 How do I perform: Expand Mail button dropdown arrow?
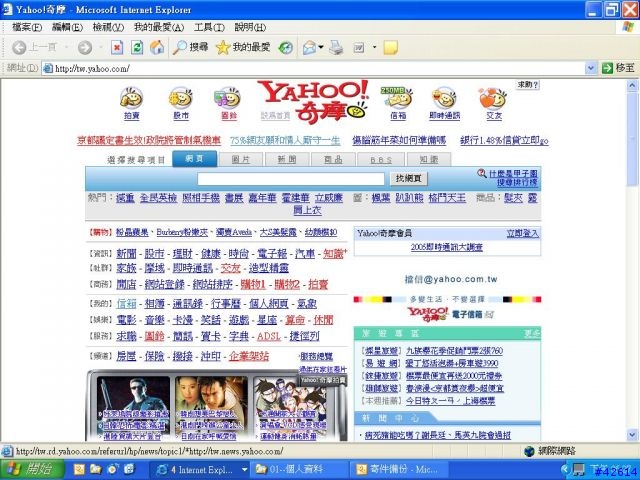point(321,48)
